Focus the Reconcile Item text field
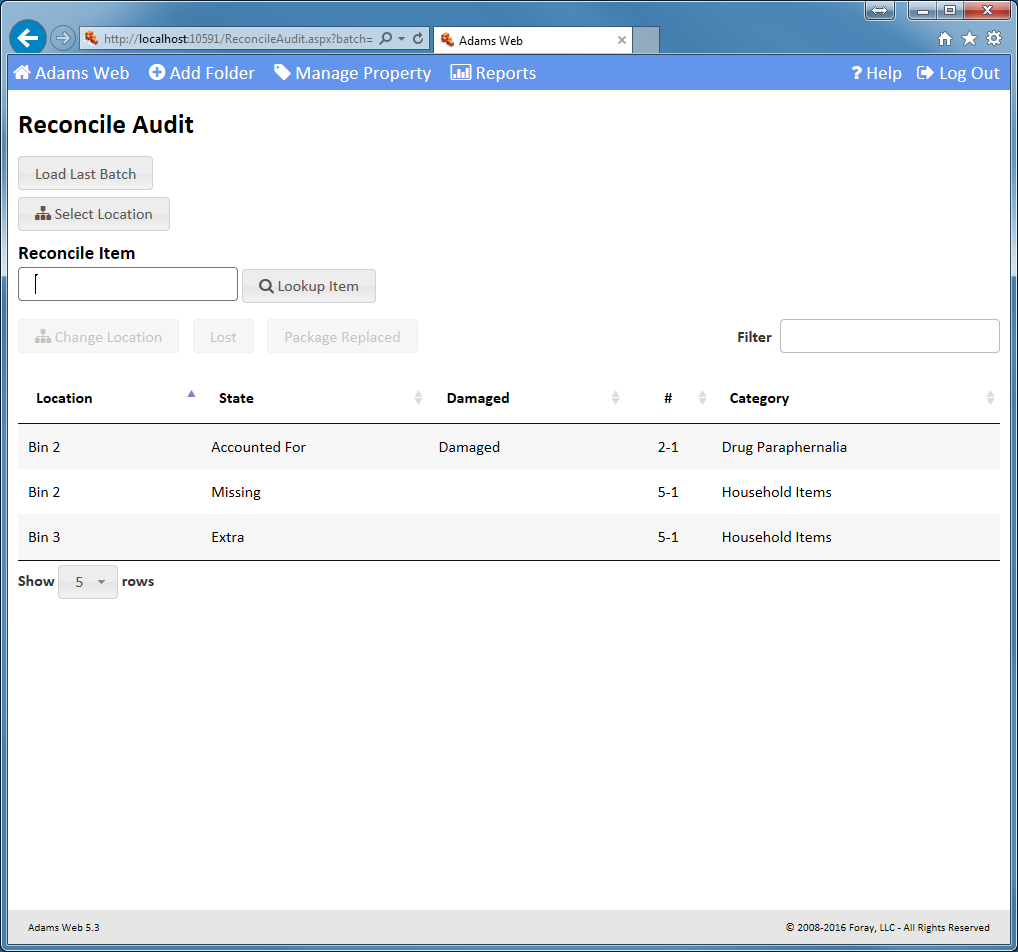Image resolution: width=1018 pixels, height=952 pixels. [128, 284]
